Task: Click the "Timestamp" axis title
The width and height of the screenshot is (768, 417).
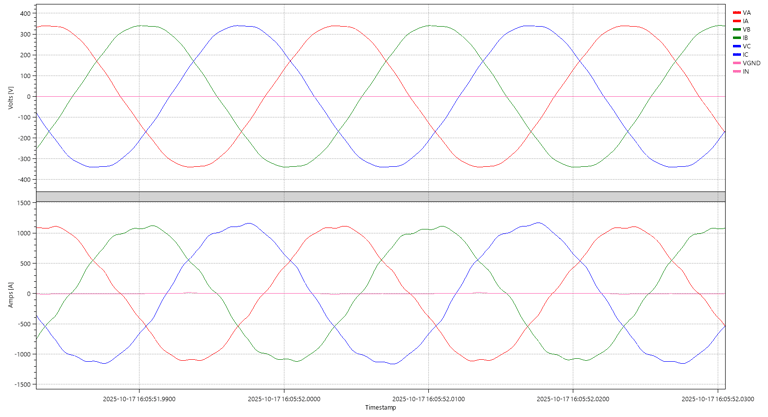Action: (x=381, y=408)
